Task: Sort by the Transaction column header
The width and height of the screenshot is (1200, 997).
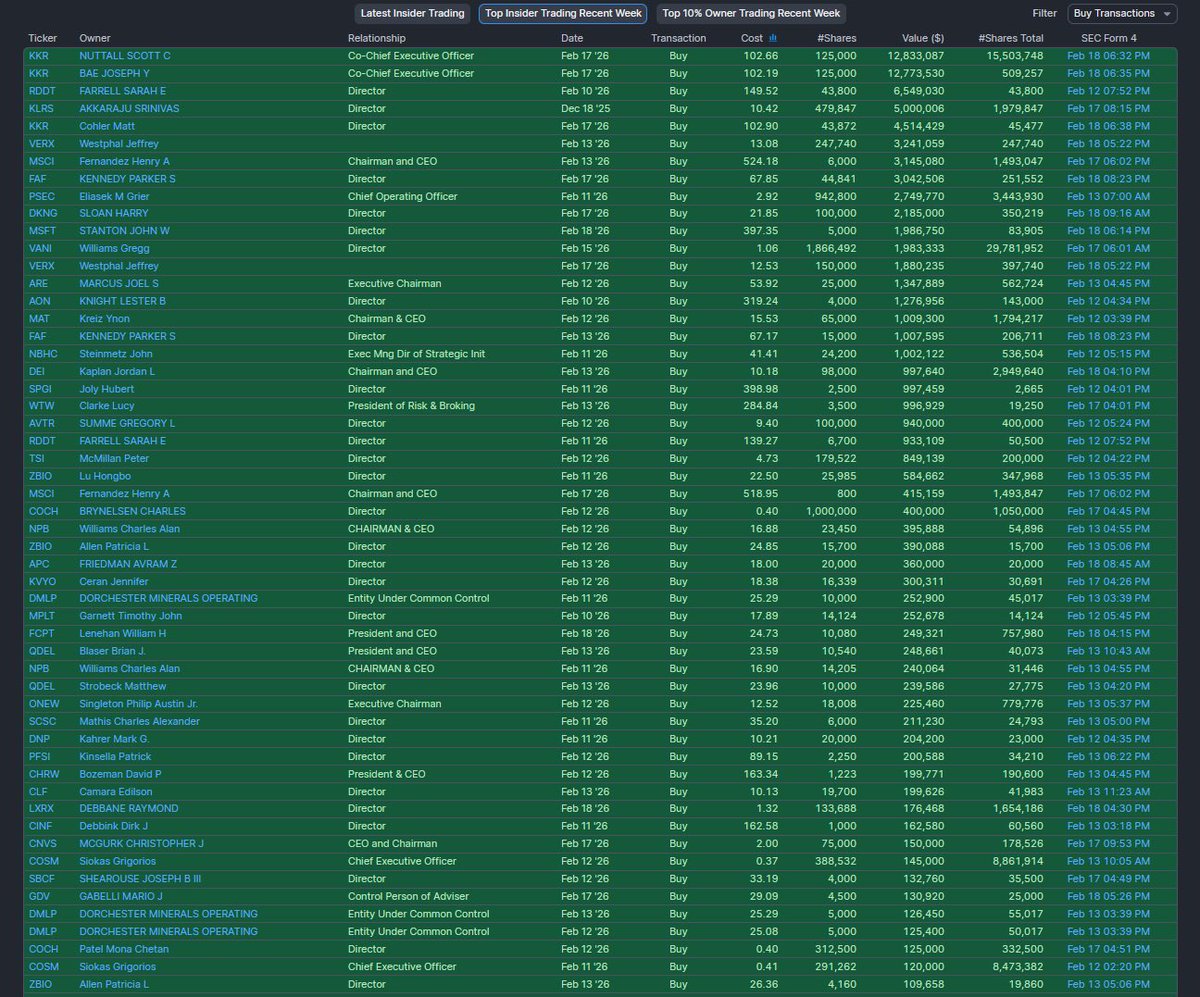Action: (x=678, y=38)
